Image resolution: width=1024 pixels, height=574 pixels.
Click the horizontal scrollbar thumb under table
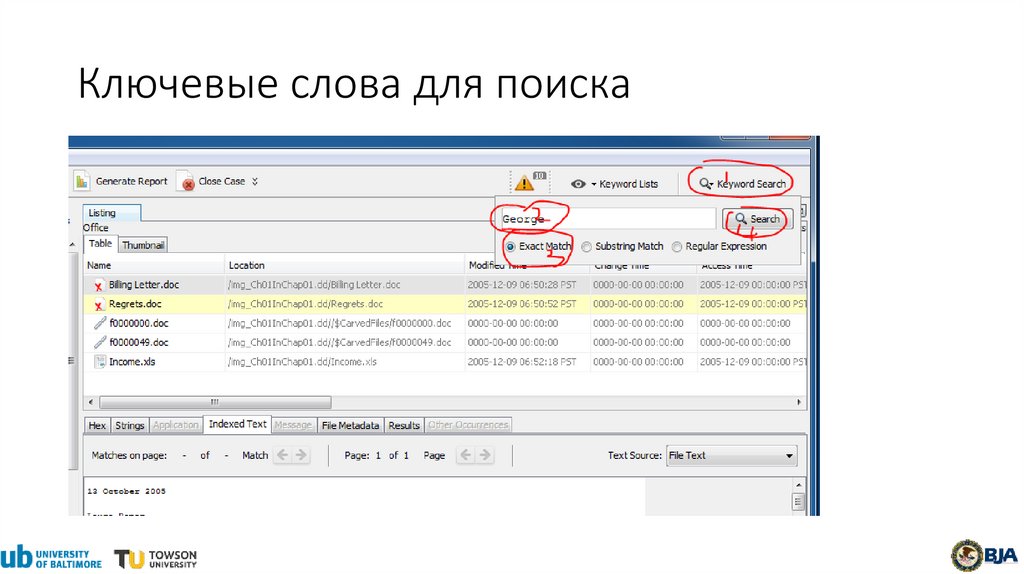(215, 402)
